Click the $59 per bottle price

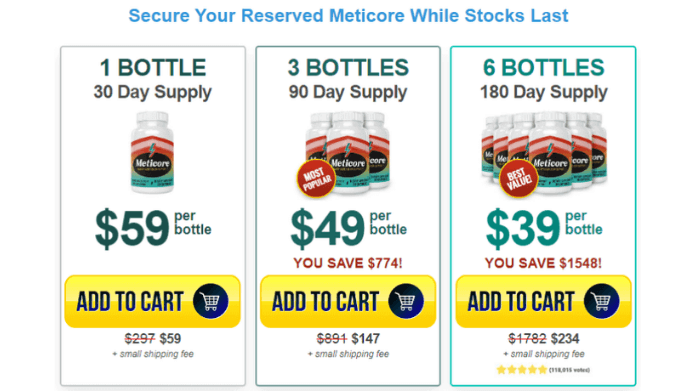click(153, 228)
